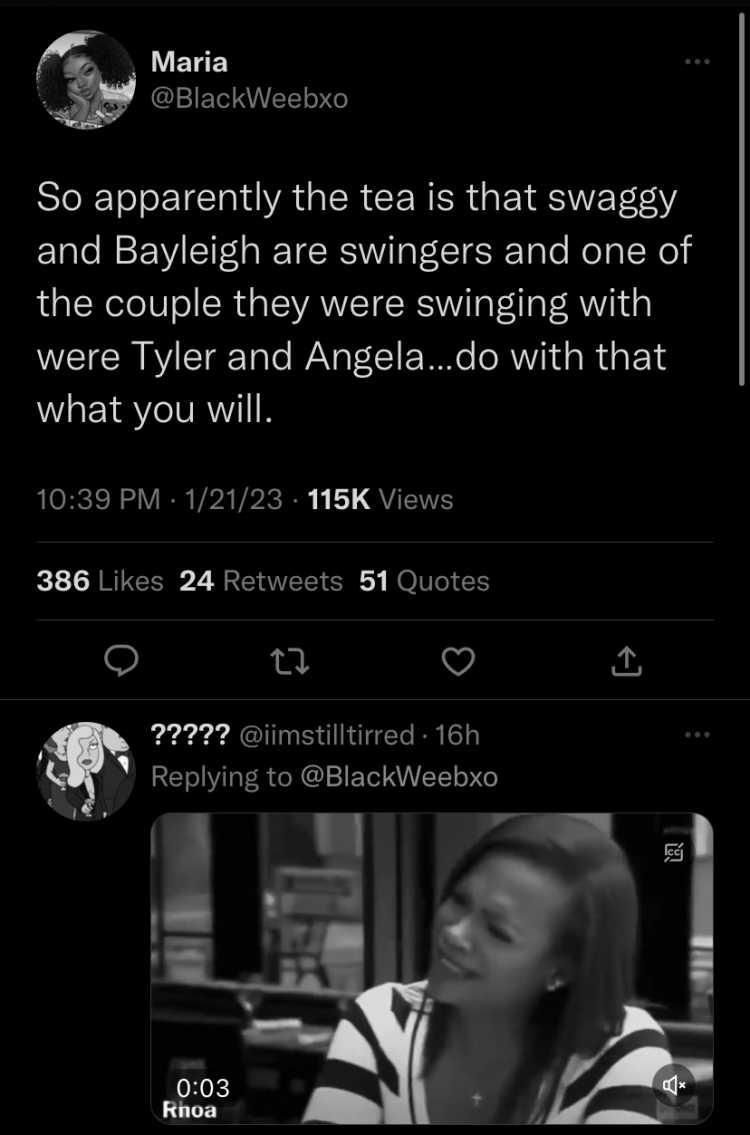View the 24 Retweets list

coord(261,581)
